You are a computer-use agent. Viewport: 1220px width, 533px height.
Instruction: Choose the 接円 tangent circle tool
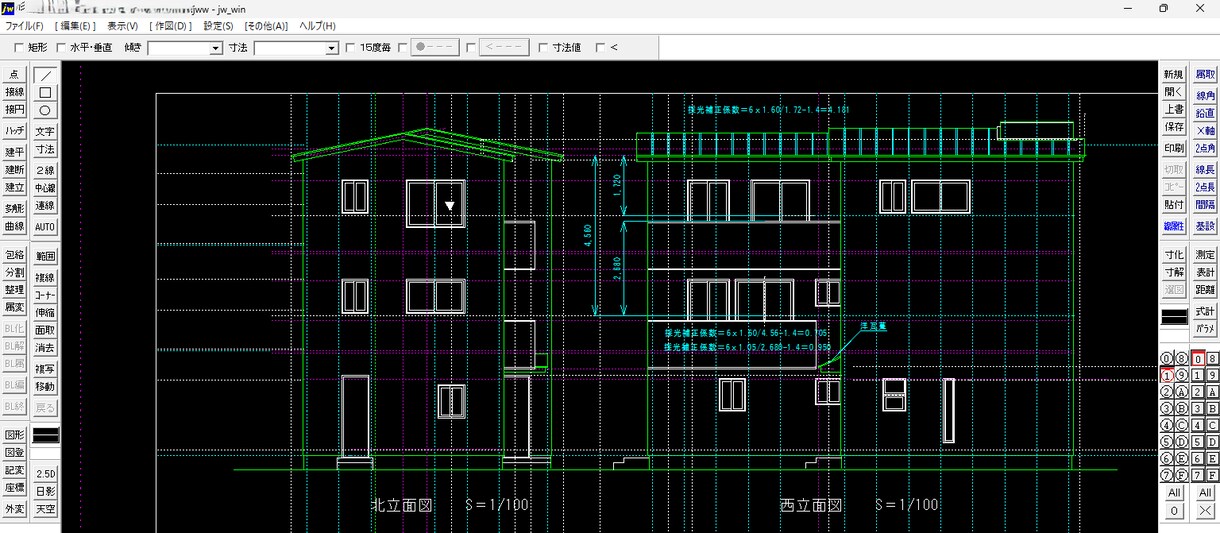(14, 110)
